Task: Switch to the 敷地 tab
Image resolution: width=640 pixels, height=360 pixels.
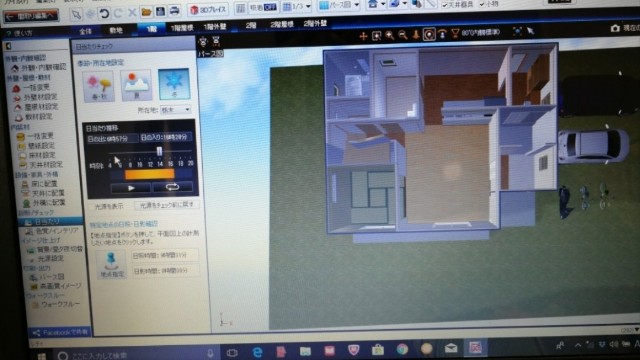Action: (x=116, y=30)
